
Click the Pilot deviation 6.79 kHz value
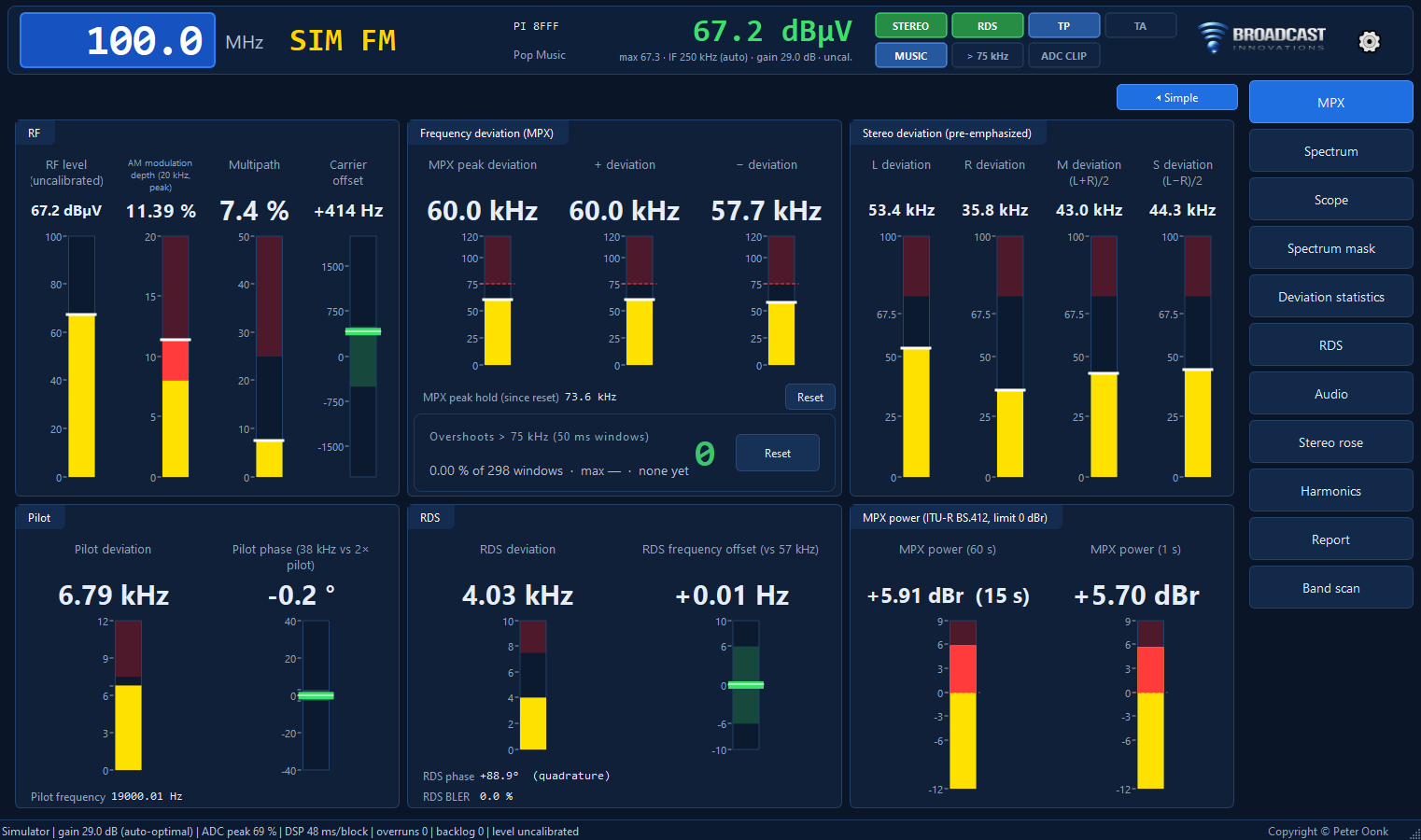click(x=114, y=595)
